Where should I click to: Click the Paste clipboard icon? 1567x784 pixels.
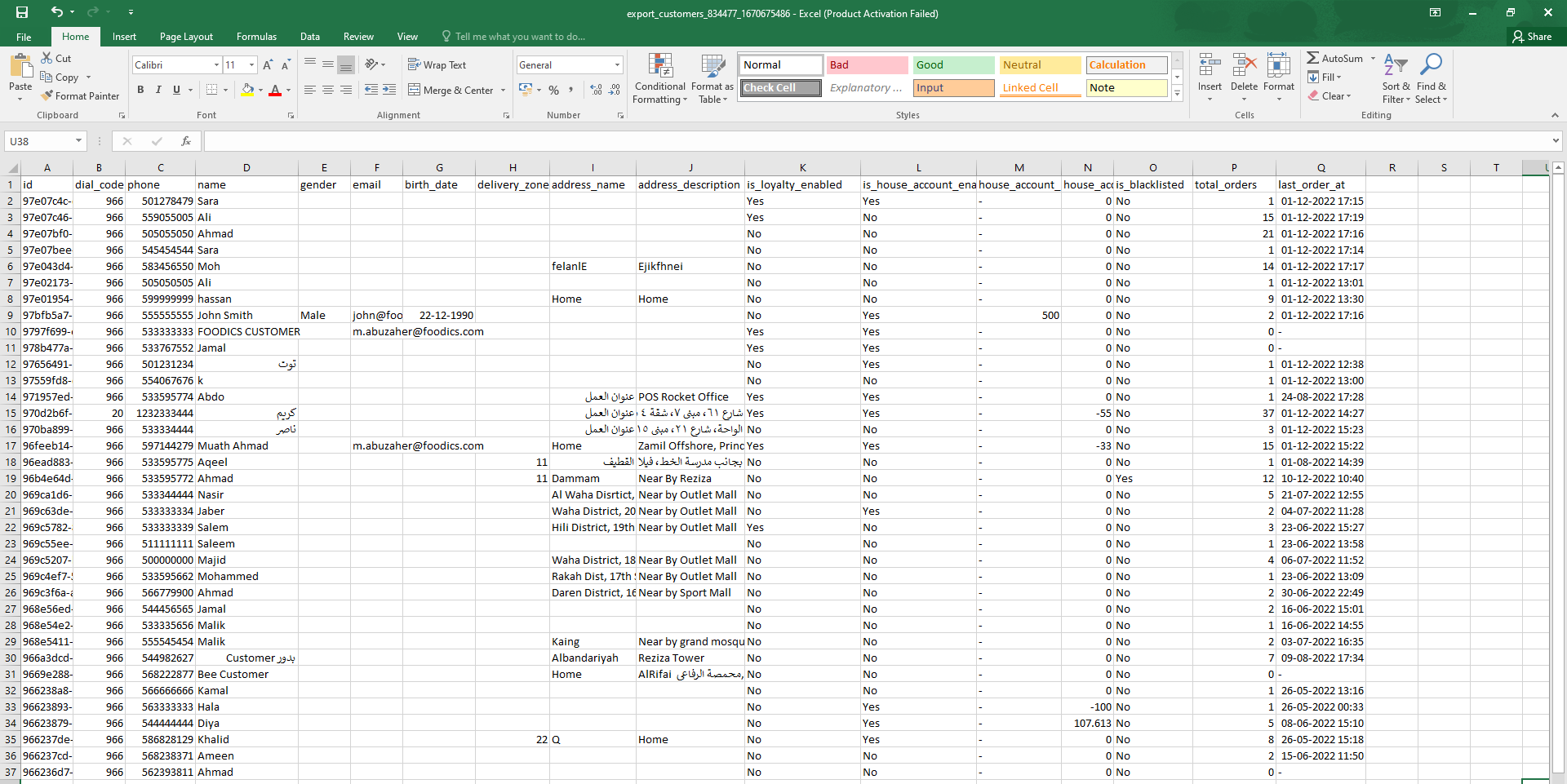click(20, 65)
